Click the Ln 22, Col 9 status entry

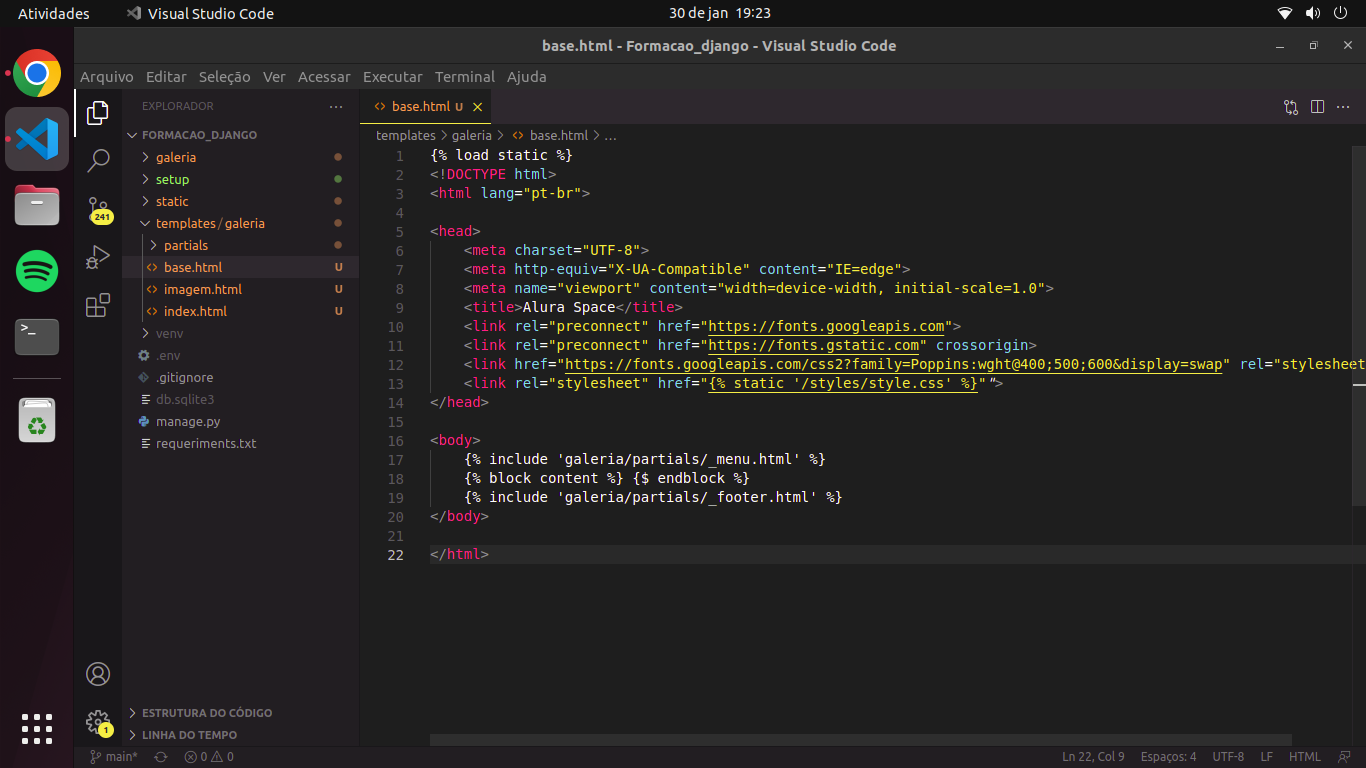(1093, 757)
